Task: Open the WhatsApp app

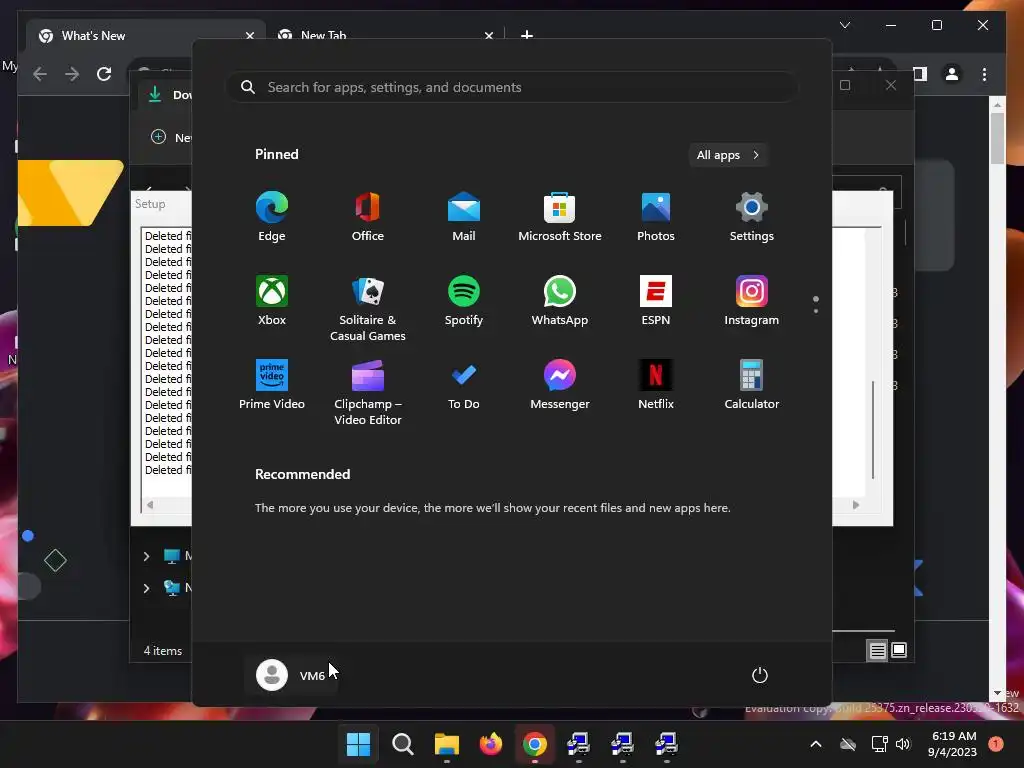Action: (560, 300)
